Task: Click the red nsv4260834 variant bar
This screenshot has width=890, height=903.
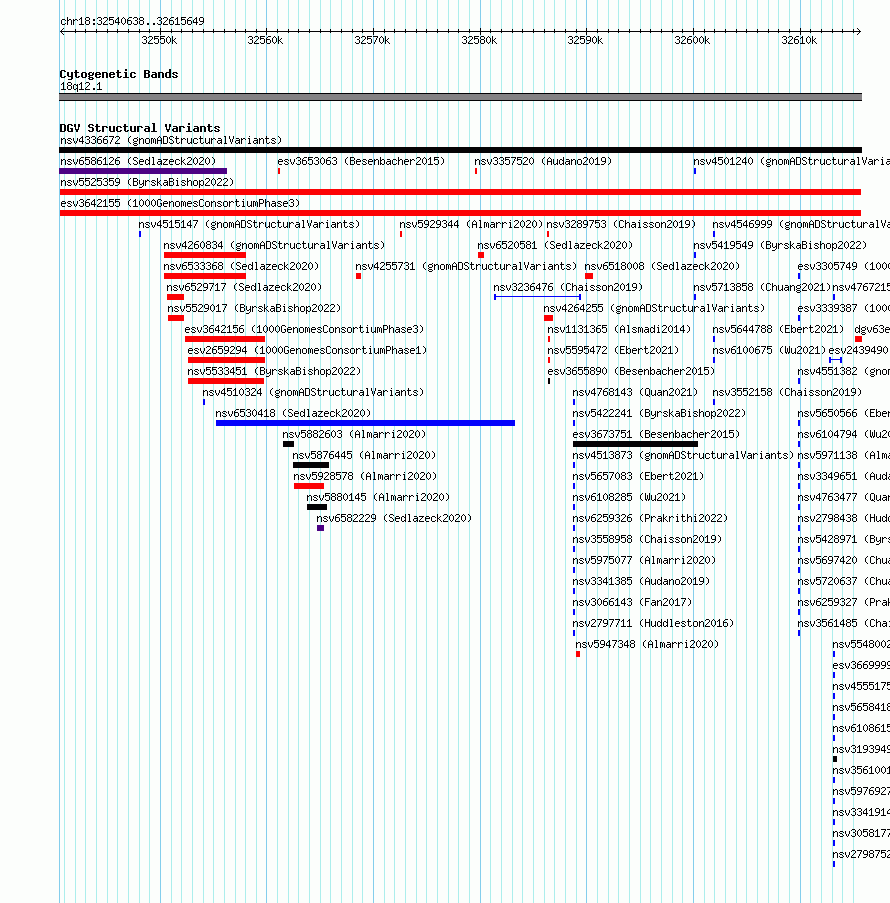Action: tap(205, 255)
